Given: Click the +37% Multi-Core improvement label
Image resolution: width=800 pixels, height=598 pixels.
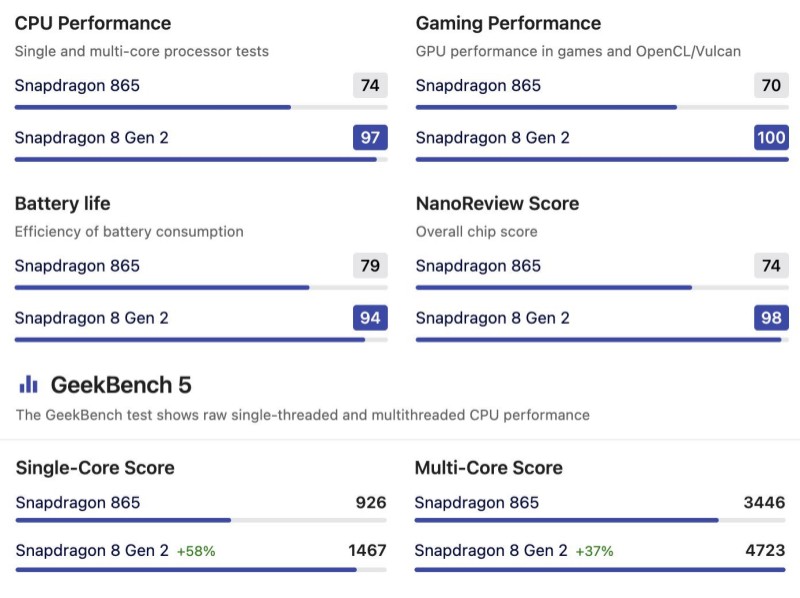Looking at the screenshot, I should pyautogui.click(x=594, y=551).
